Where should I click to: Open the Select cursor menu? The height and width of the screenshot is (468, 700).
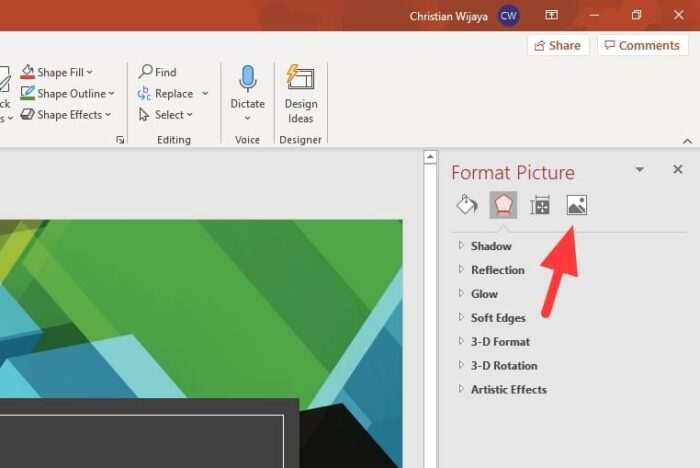pyautogui.click(x=166, y=115)
